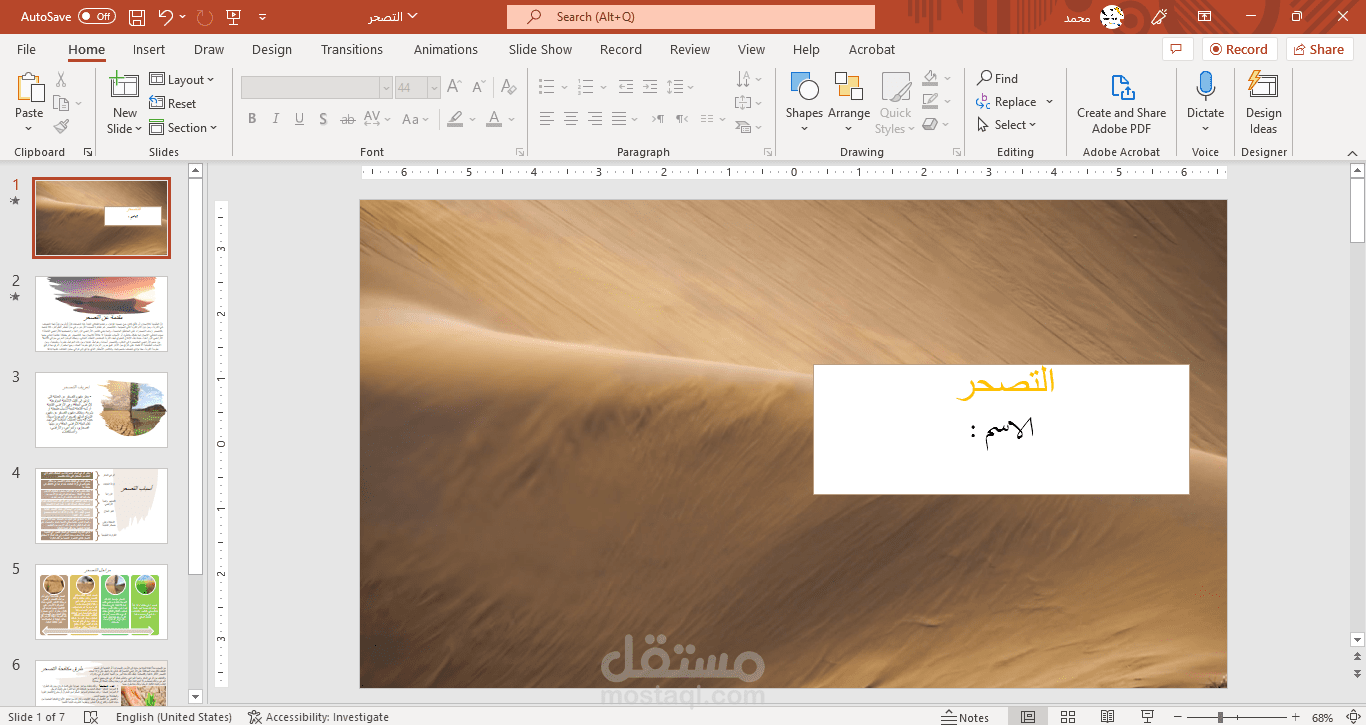
Task: Click the Create and Share Adobe PDF icon
Action: [x=1122, y=87]
